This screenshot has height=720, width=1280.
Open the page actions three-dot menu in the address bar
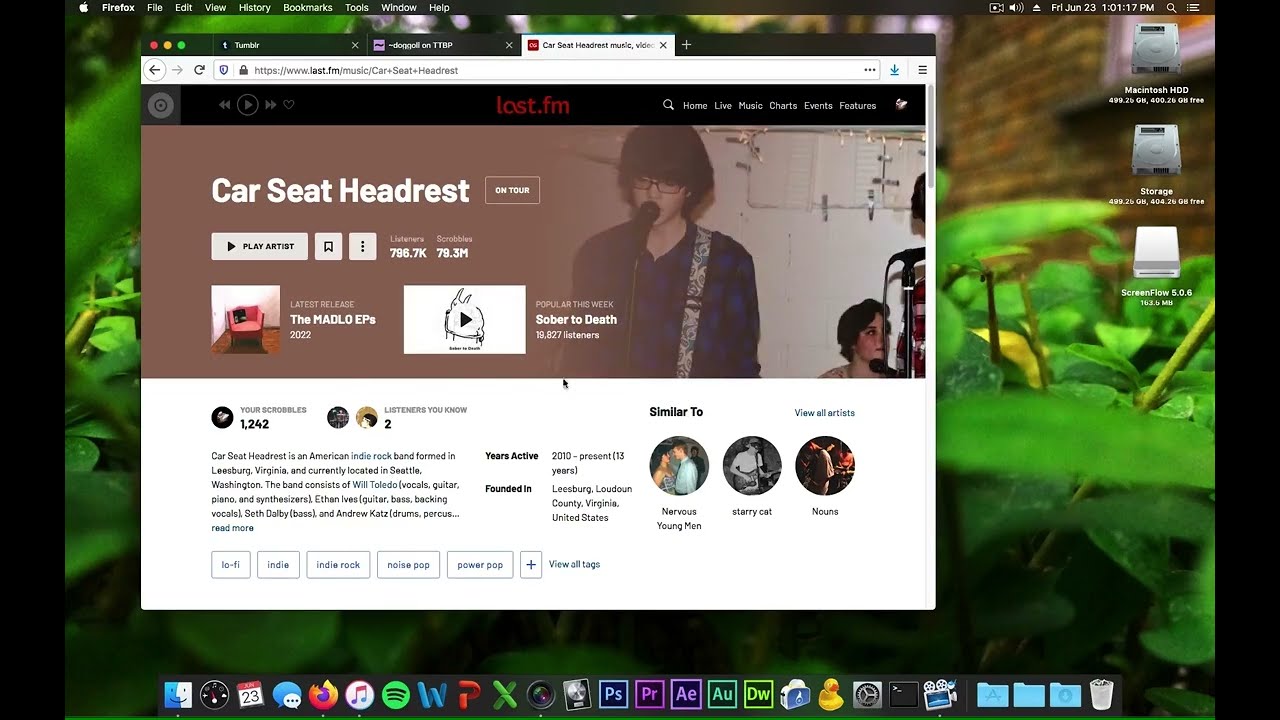pos(870,70)
